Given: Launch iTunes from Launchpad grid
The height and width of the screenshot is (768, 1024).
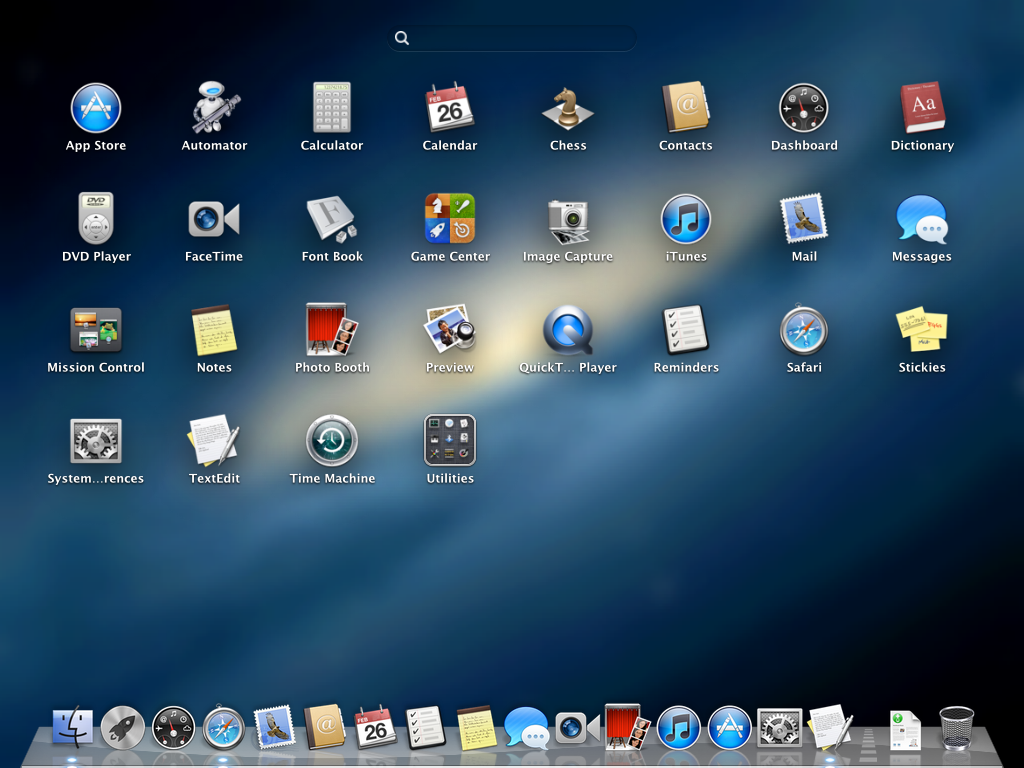Looking at the screenshot, I should coord(686,219).
